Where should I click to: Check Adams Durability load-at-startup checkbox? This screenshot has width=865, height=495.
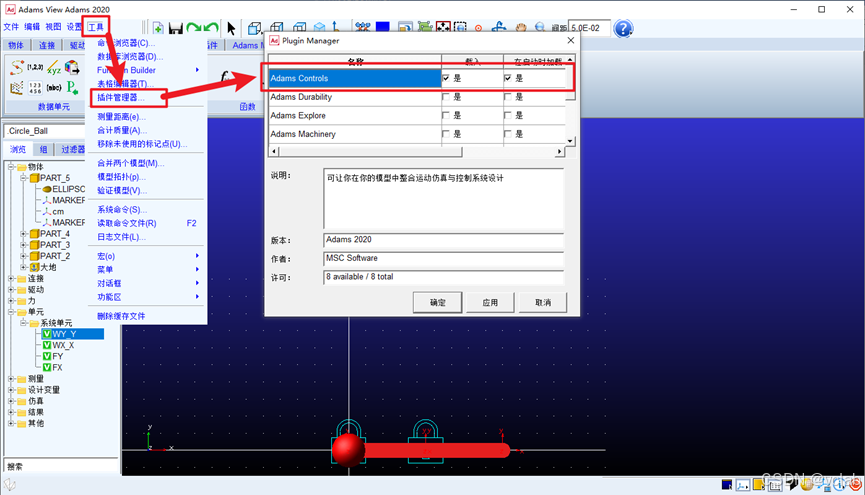[508, 97]
